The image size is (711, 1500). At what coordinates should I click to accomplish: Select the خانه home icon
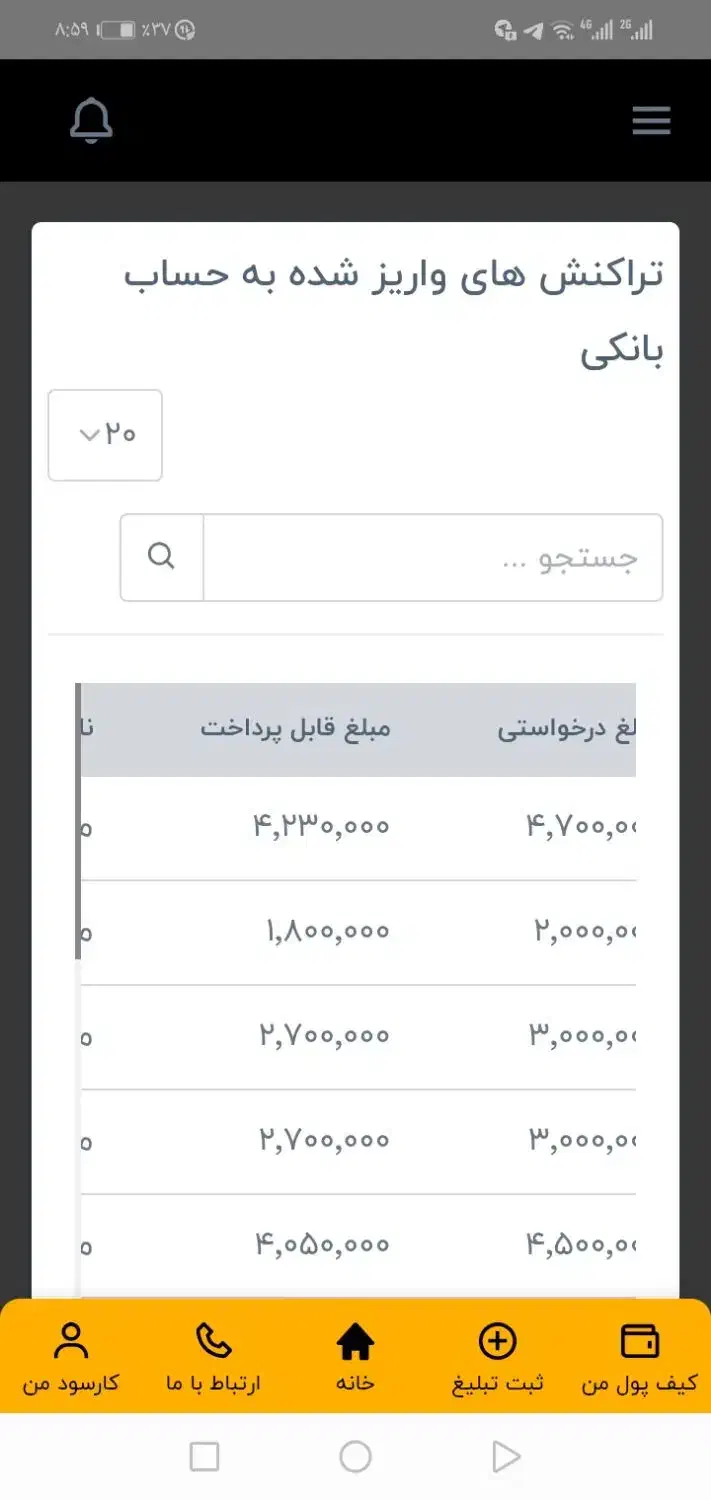[357, 1340]
